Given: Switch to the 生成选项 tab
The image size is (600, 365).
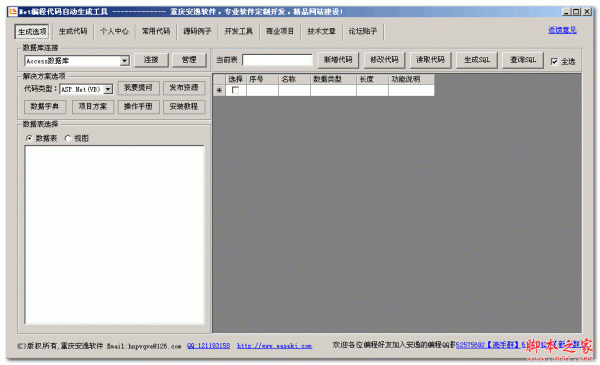Looking at the screenshot, I should coord(32,31).
